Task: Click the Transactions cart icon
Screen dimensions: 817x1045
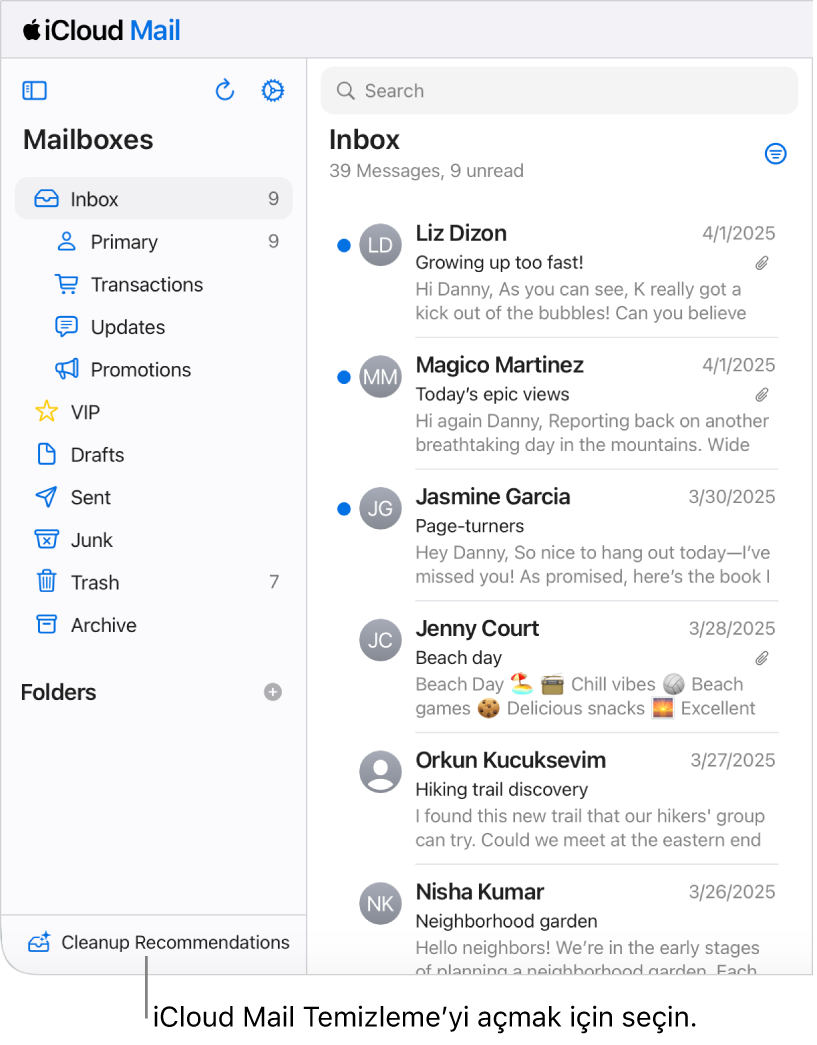Action: click(x=66, y=284)
